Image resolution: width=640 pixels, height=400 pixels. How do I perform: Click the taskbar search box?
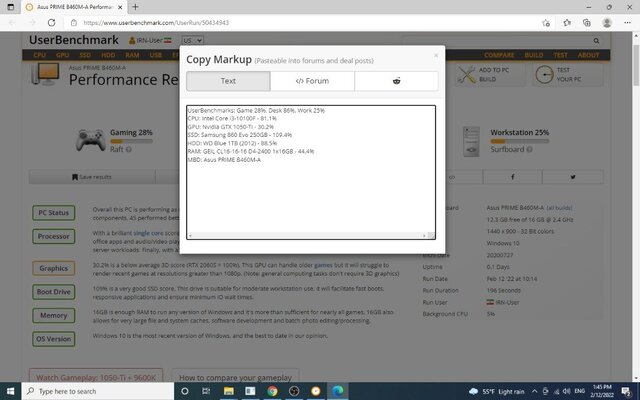point(98,391)
